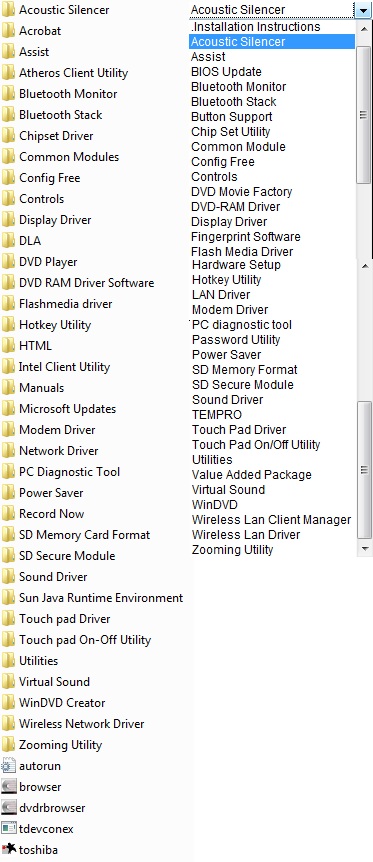Screen dimensions: 373x862
Task: Select the Common Modules folder icon
Action: pyautogui.click(x=8, y=157)
